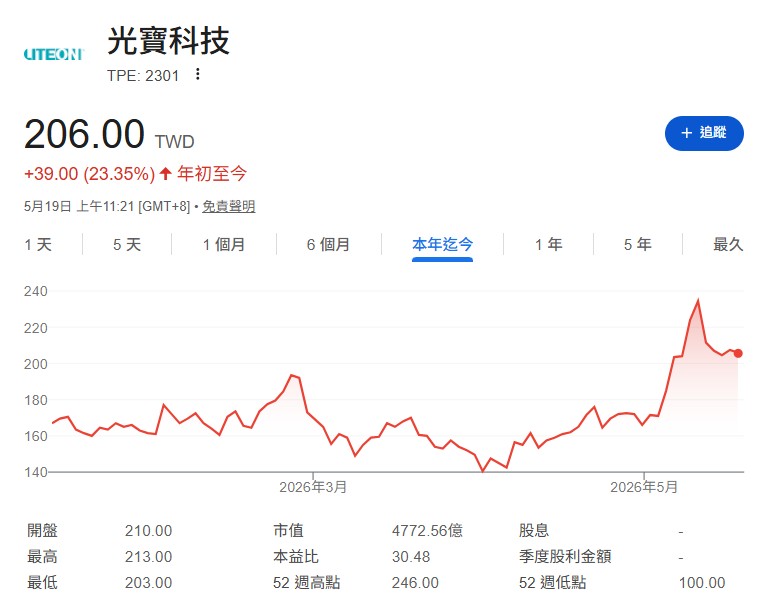Image resolution: width=766 pixels, height=609 pixels.
Task: Click the red current-price dot on chart
Action: 738,353
